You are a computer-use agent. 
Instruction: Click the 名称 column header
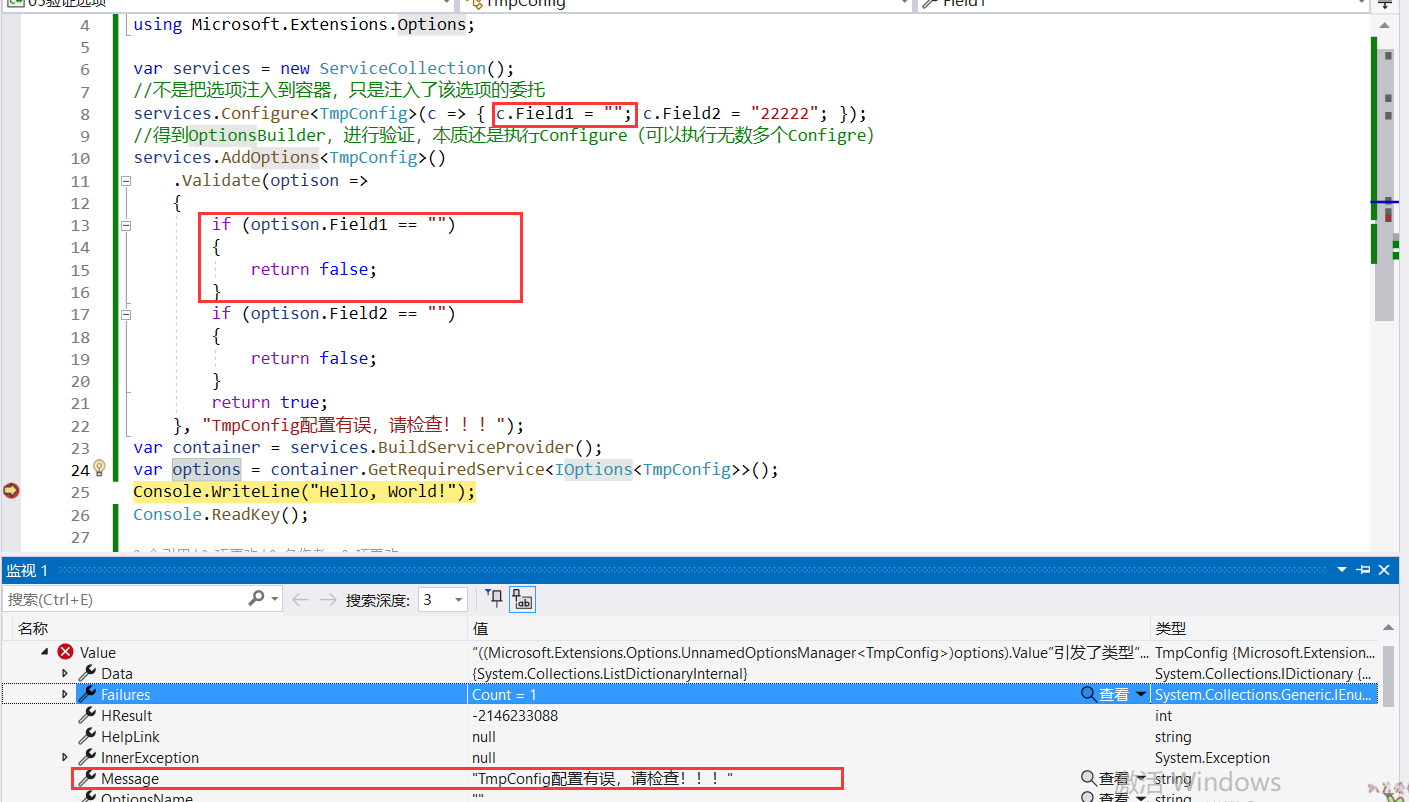click(33, 628)
